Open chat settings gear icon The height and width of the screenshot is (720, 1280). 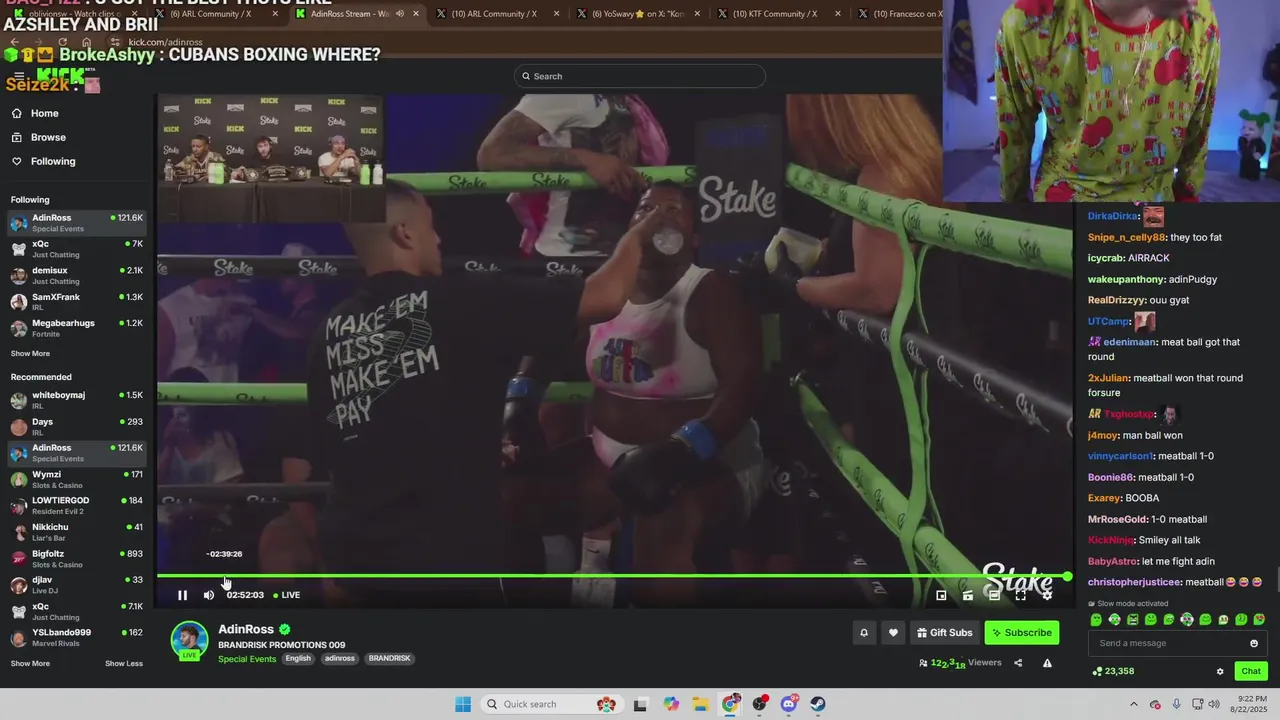tap(1220, 671)
